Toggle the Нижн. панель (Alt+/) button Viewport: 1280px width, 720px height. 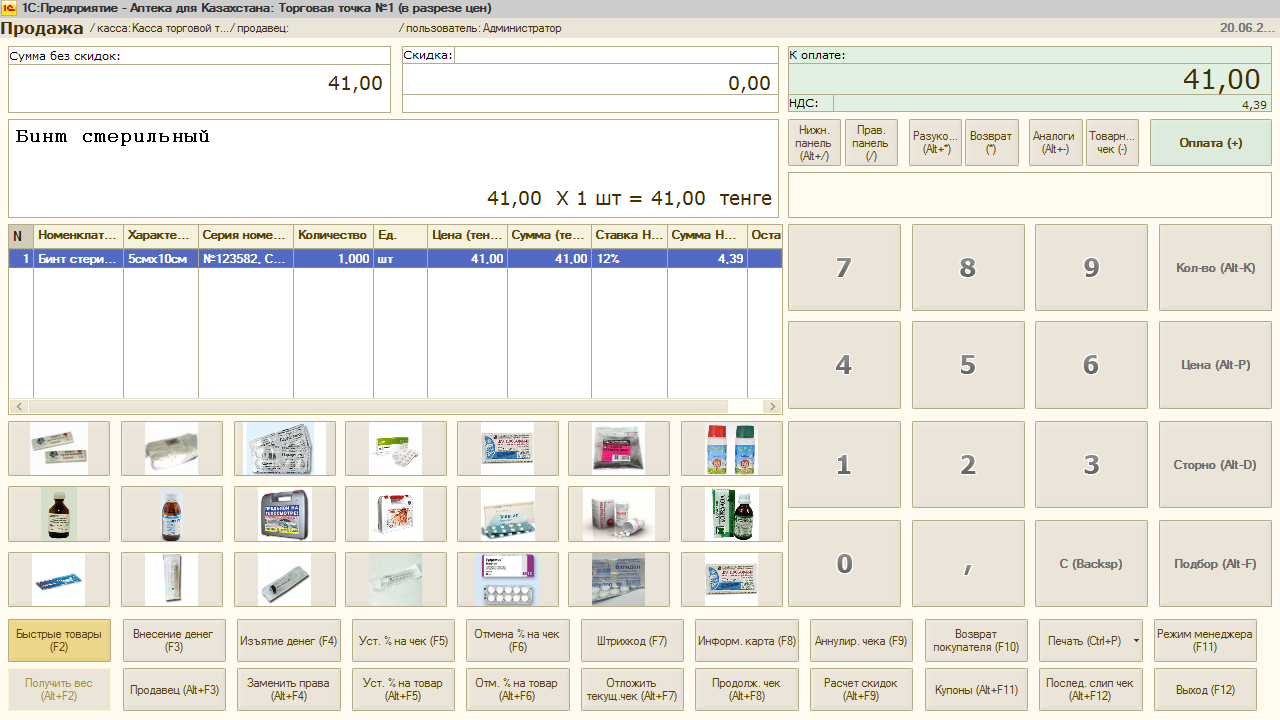pyautogui.click(x=814, y=143)
